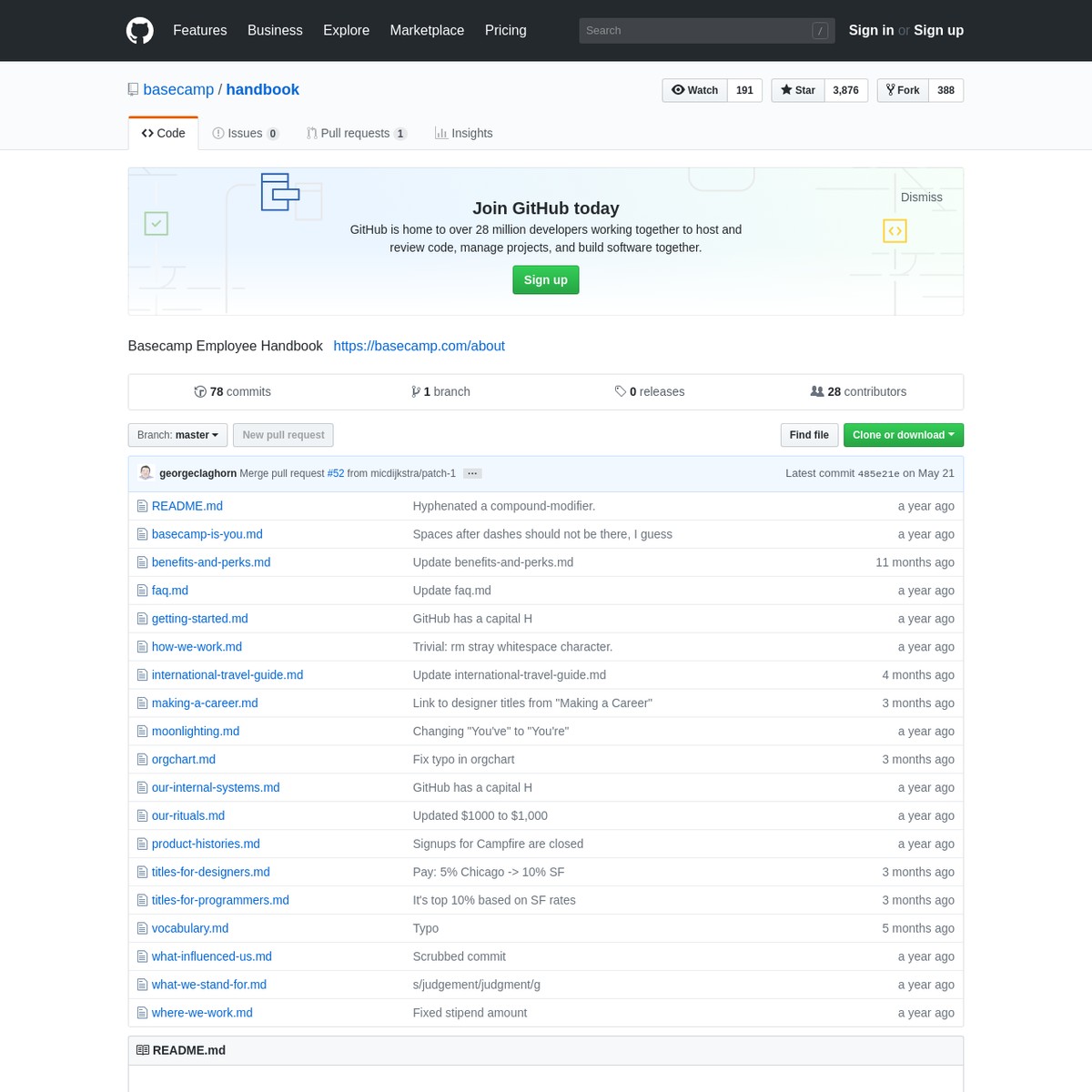Open Explore in the top navigation
Screen dimensions: 1092x1092
(346, 30)
